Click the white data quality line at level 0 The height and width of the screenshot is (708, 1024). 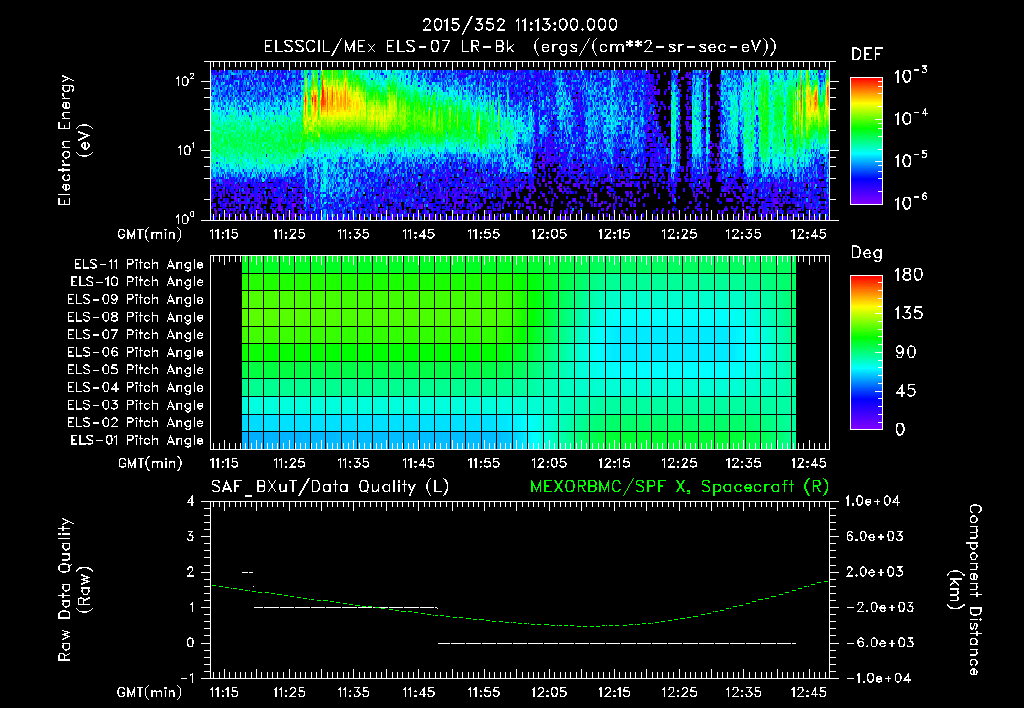click(616, 643)
